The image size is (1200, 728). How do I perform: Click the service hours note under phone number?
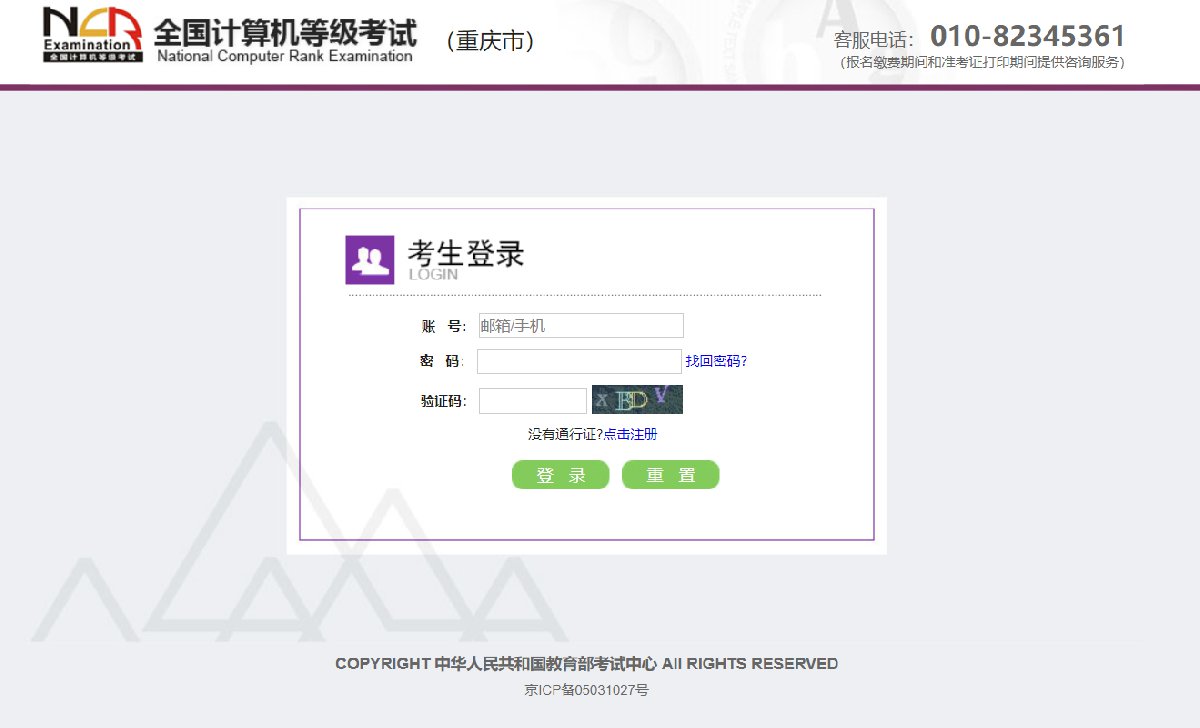pos(983,63)
